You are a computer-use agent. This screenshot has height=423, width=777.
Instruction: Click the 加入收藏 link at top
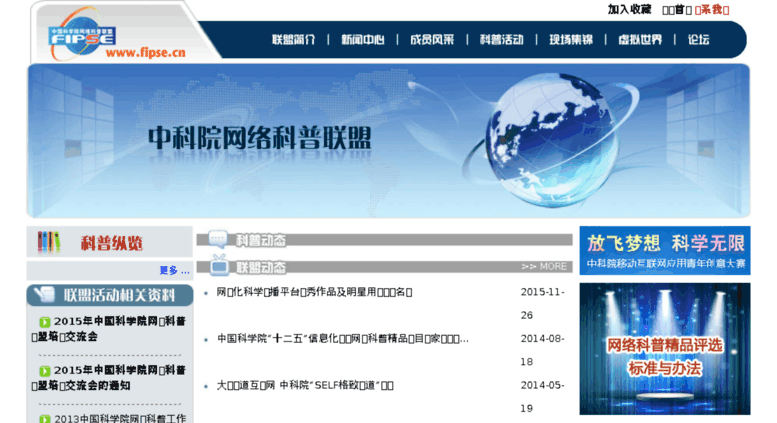click(629, 9)
